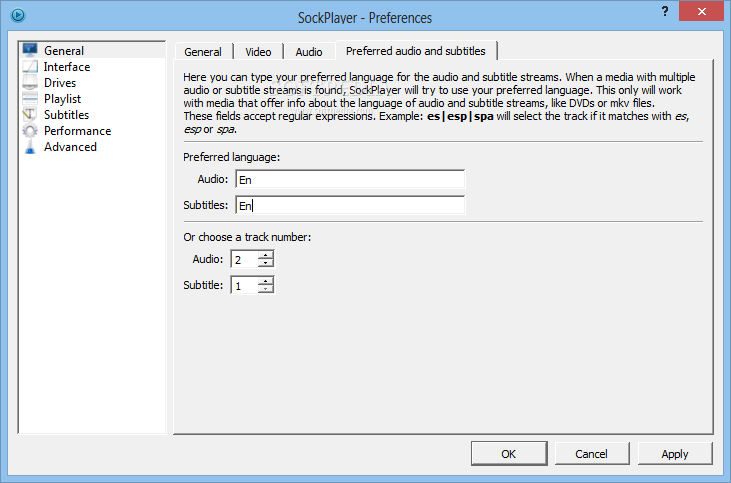Increase the Subtitle track number
Image resolution: width=731 pixels, height=483 pixels.
[x=266, y=281]
